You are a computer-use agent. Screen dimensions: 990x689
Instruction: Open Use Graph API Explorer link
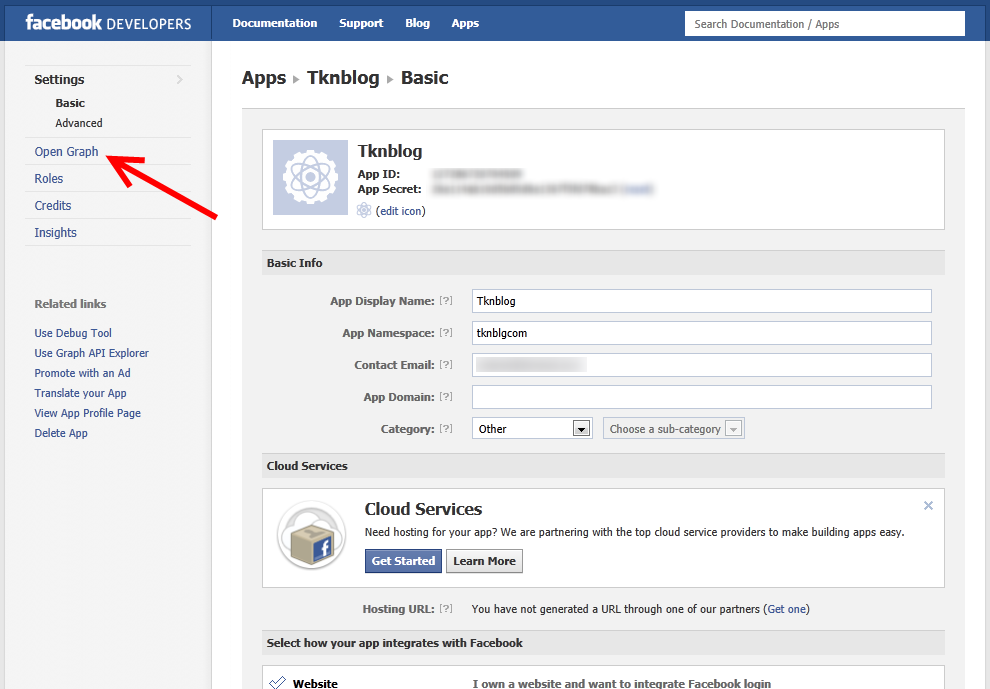pyautogui.click(x=92, y=354)
